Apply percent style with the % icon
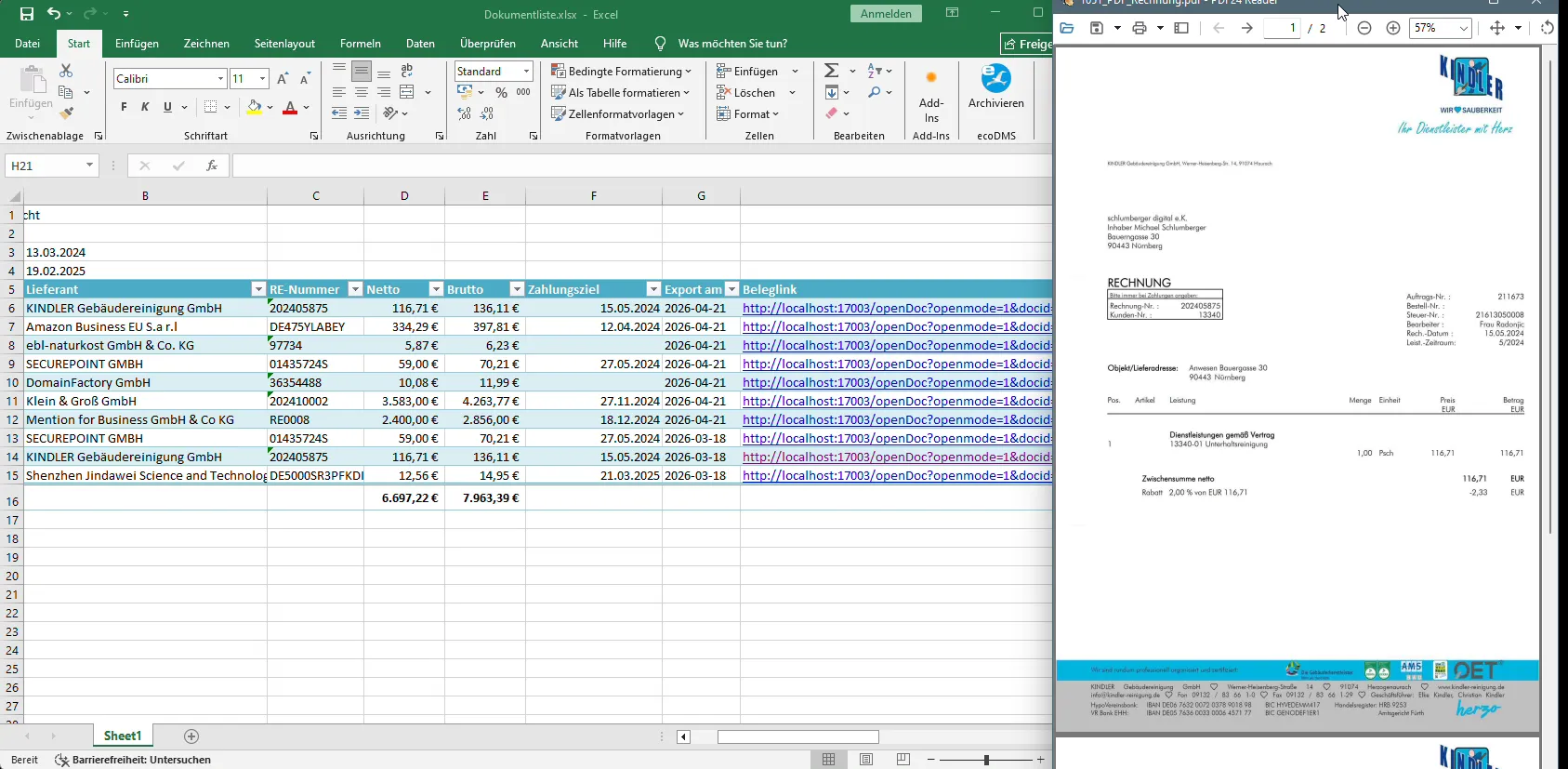This screenshot has width=1568, height=769. click(x=501, y=92)
